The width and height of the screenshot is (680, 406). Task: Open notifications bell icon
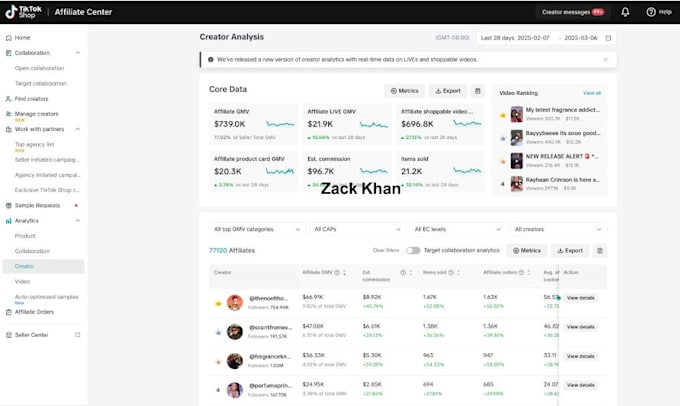pyautogui.click(x=625, y=12)
